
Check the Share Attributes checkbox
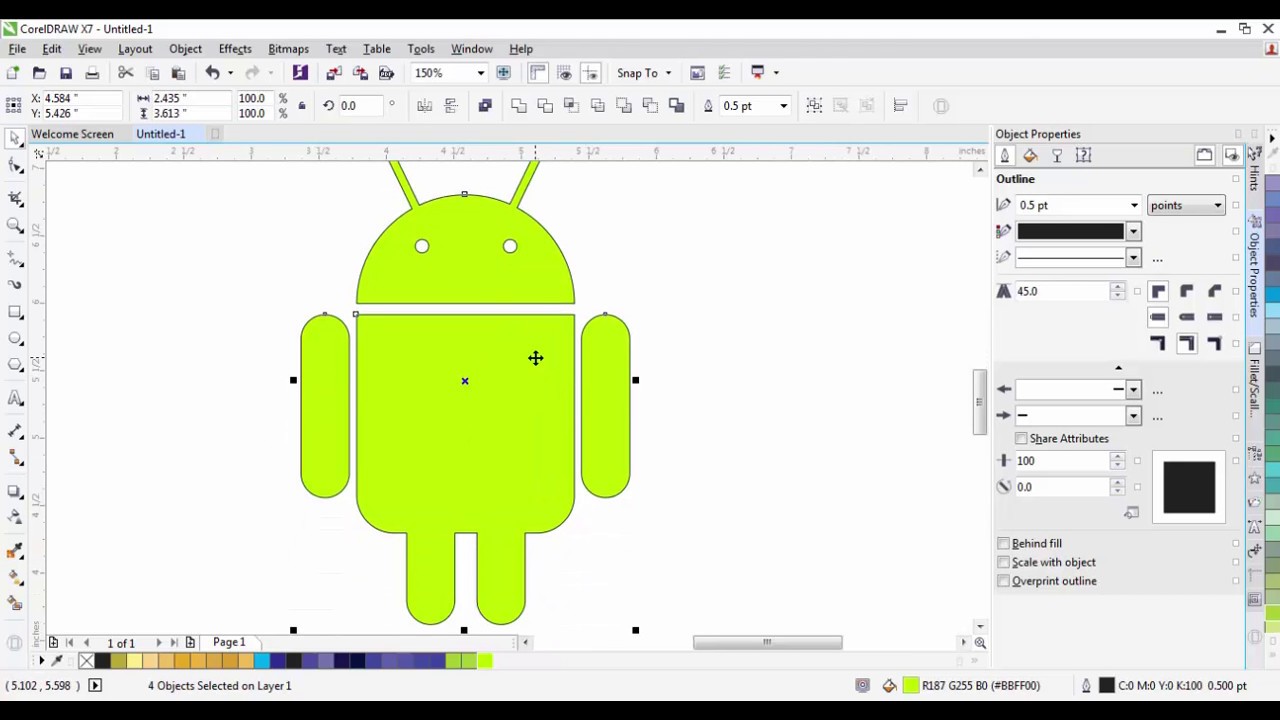1021,439
